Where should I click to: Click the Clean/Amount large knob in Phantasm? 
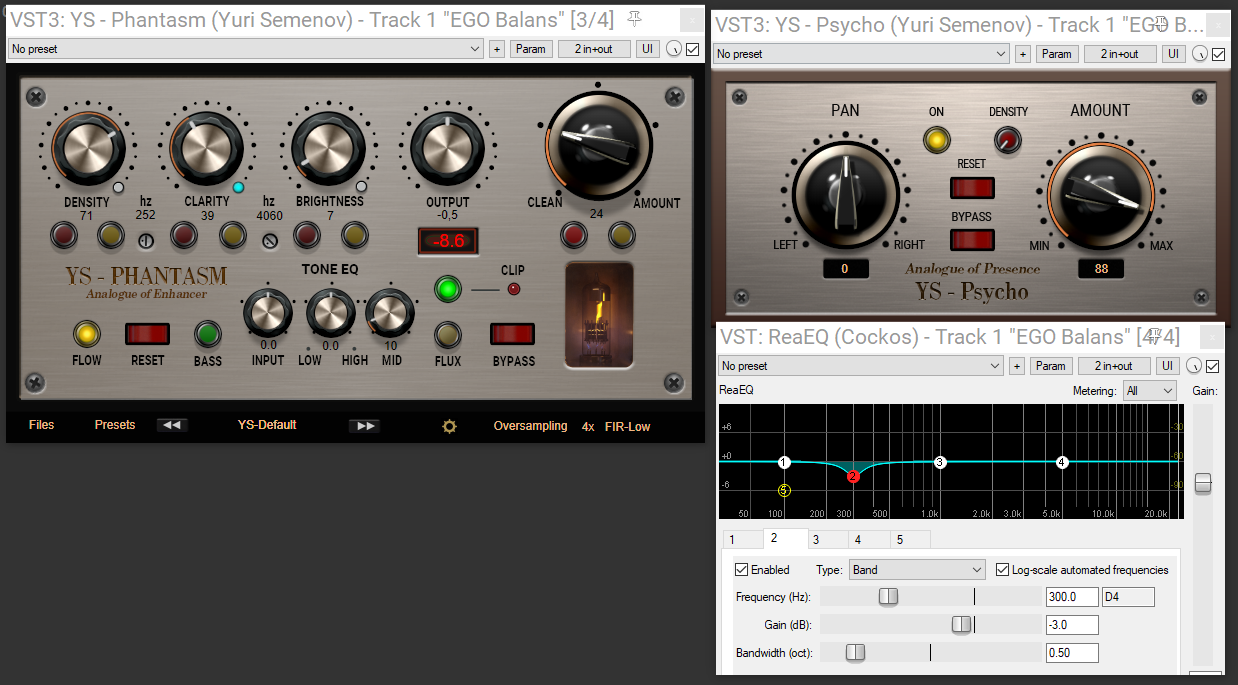597,146
